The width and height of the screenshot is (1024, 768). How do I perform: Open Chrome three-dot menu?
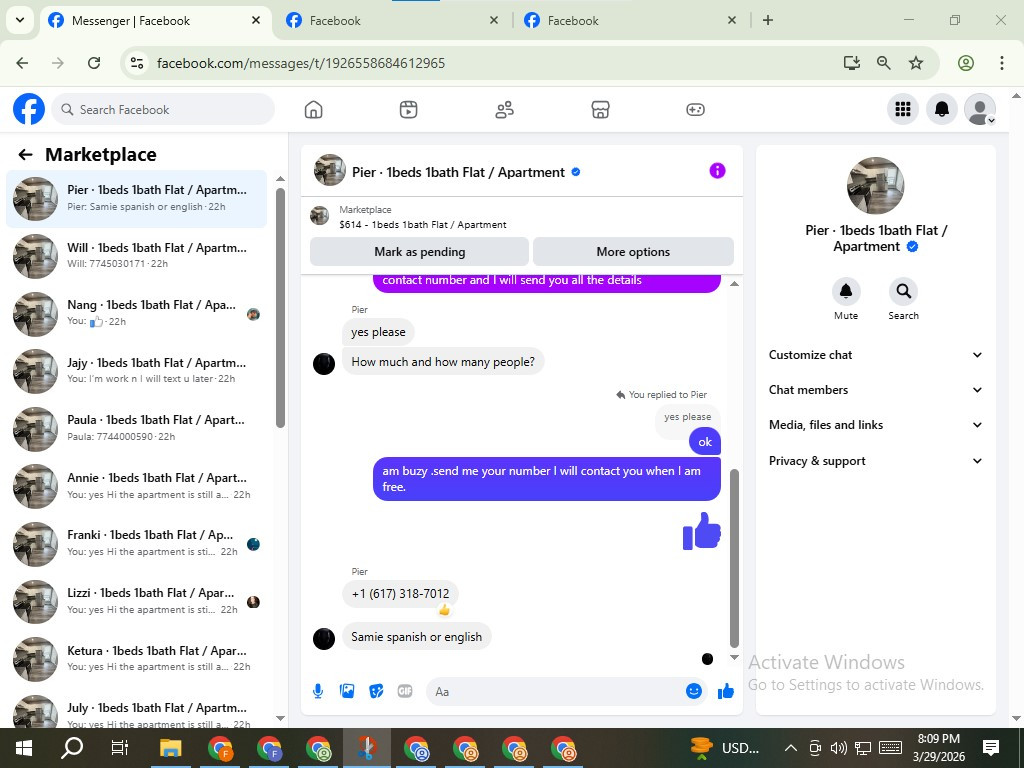[x=1001, y=63]
